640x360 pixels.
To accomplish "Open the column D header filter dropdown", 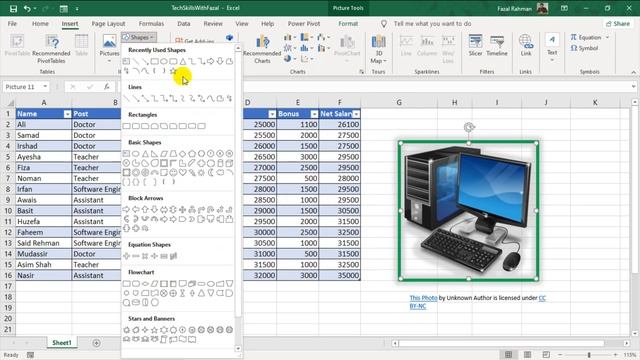I will tap(272, 114).
